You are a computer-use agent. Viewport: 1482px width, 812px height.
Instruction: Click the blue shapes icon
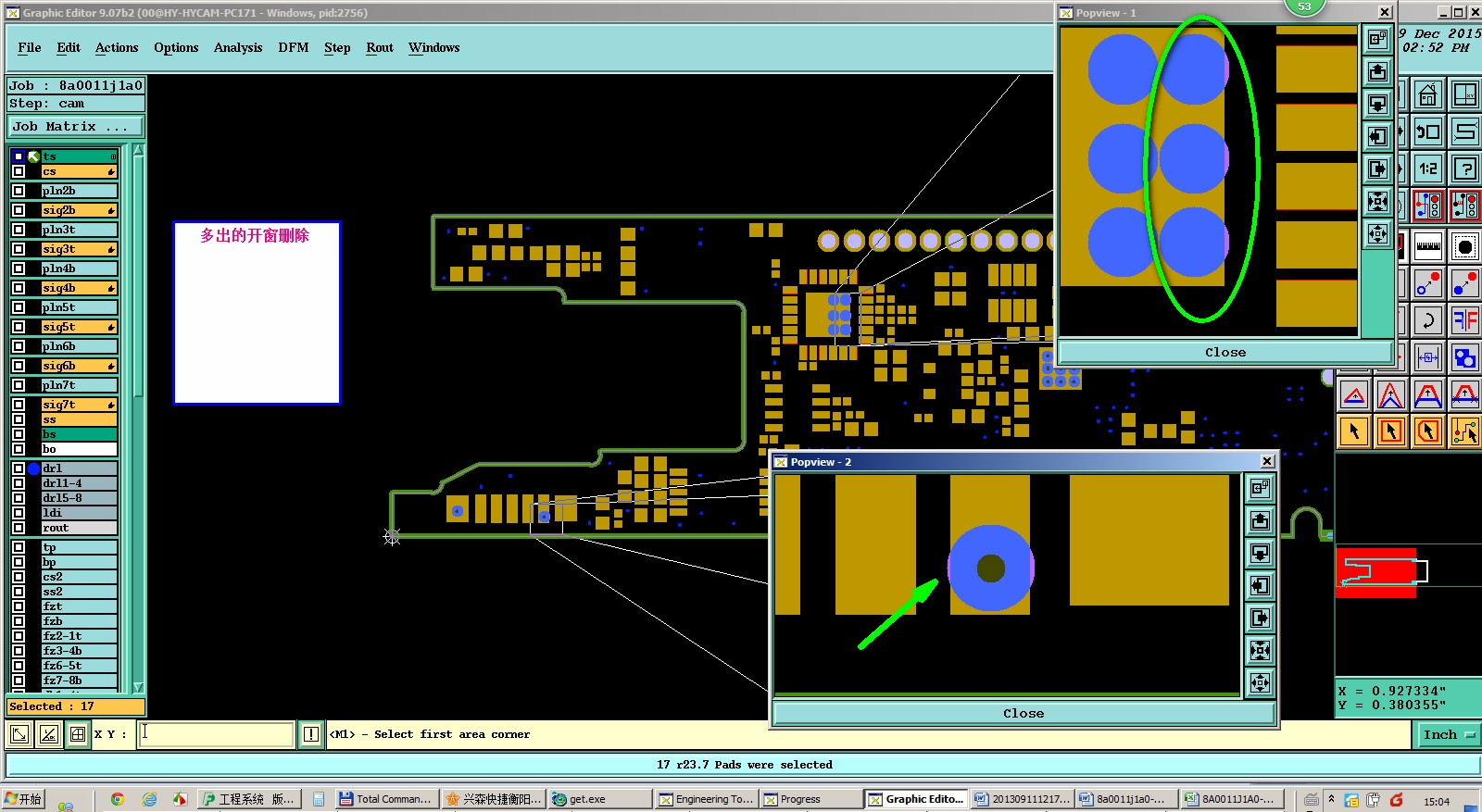[x=1465, y=357]
